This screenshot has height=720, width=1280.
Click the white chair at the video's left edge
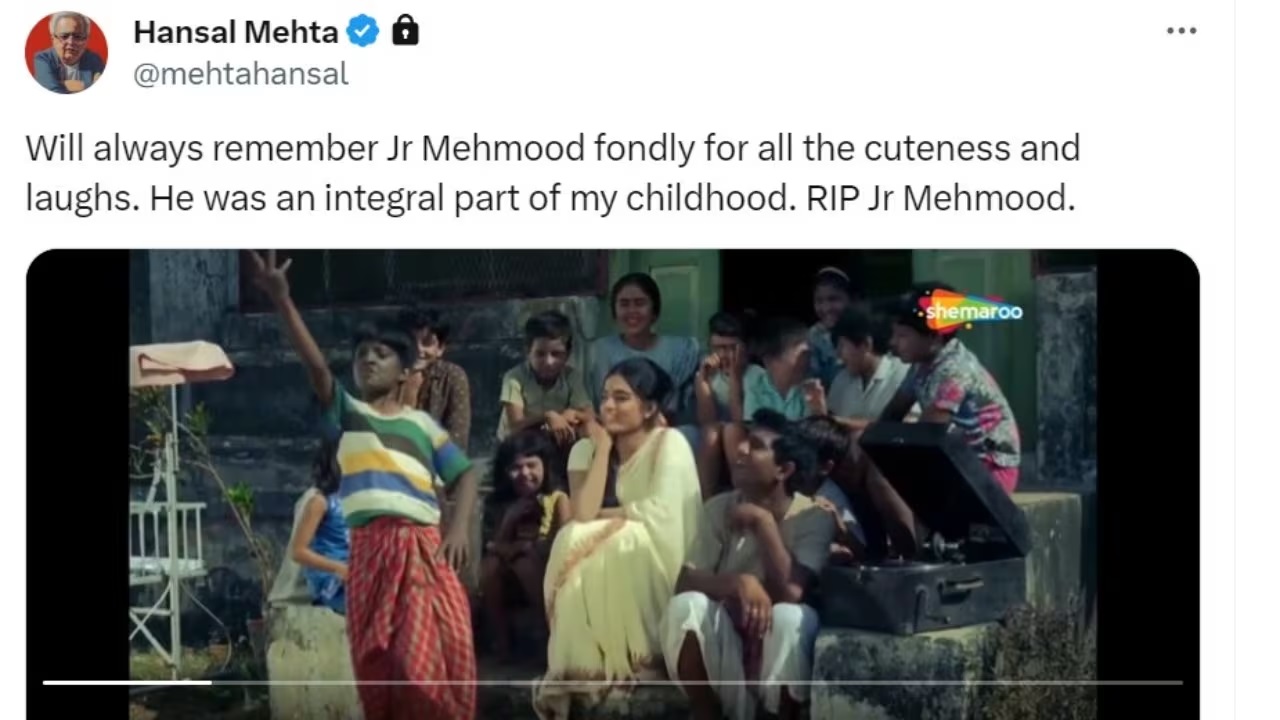(x=167, y=560)
